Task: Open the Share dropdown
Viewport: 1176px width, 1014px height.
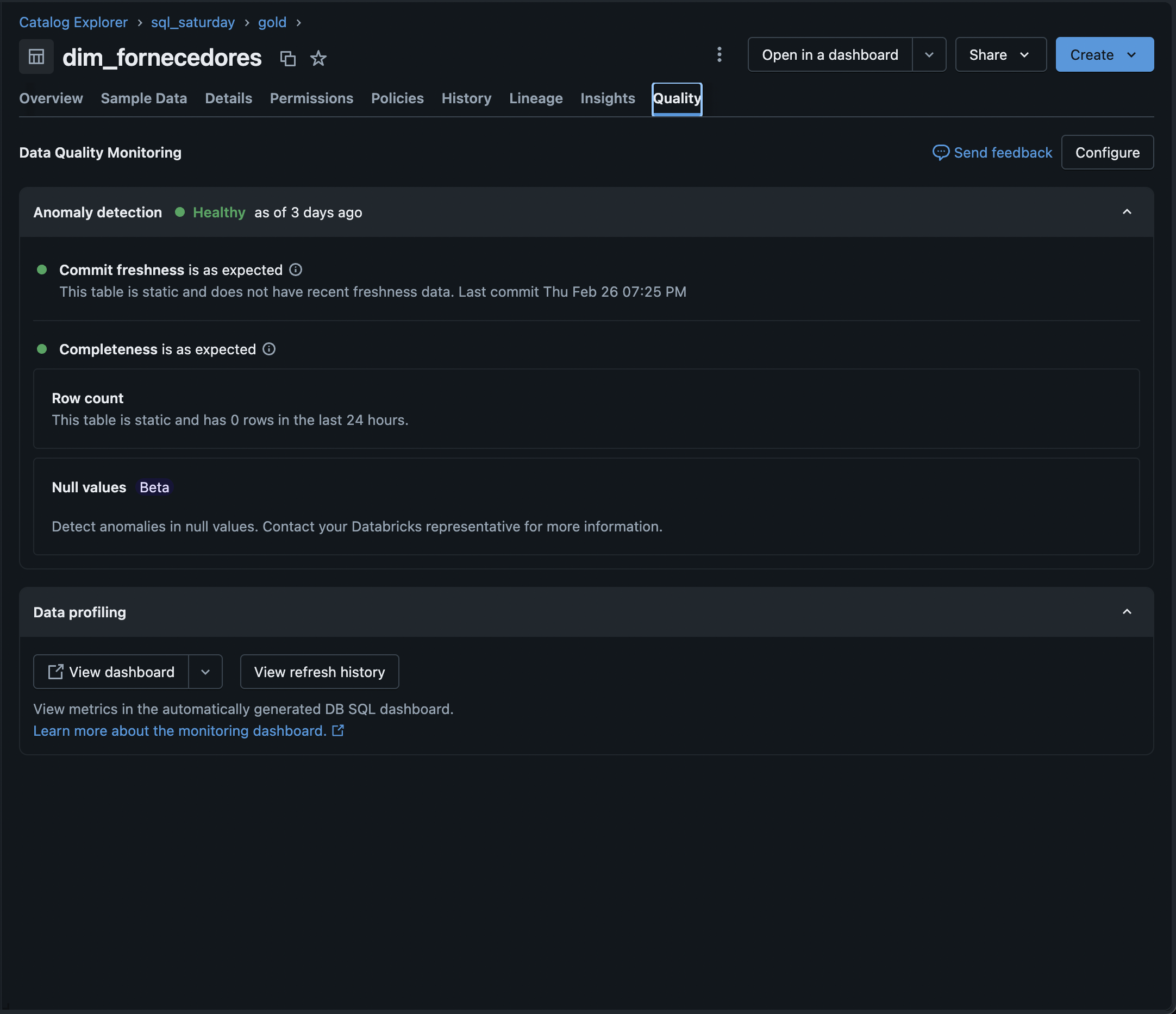Action: [x=1000, y=55]
